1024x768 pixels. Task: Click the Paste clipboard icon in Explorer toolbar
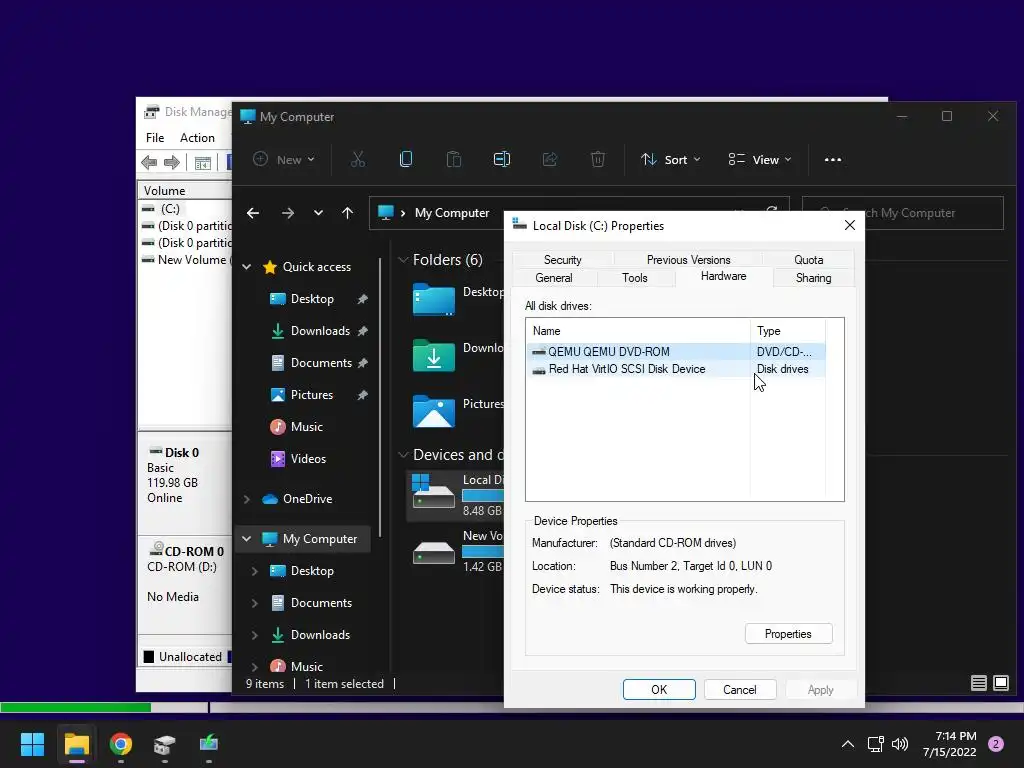tap(454, 159)
